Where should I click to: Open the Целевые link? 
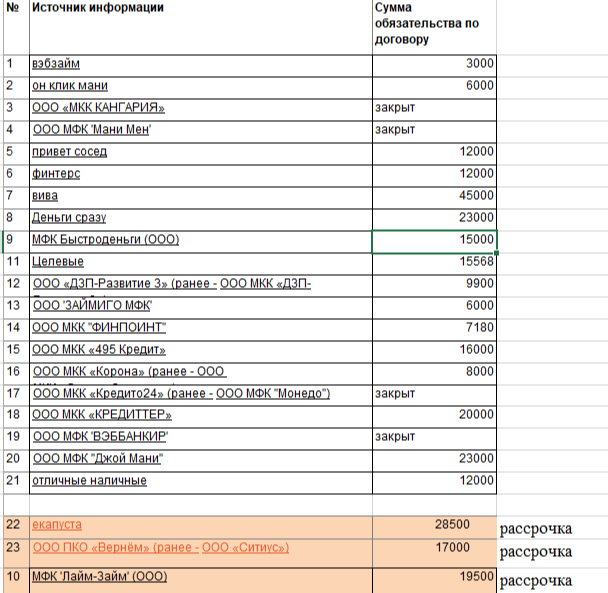58,262
